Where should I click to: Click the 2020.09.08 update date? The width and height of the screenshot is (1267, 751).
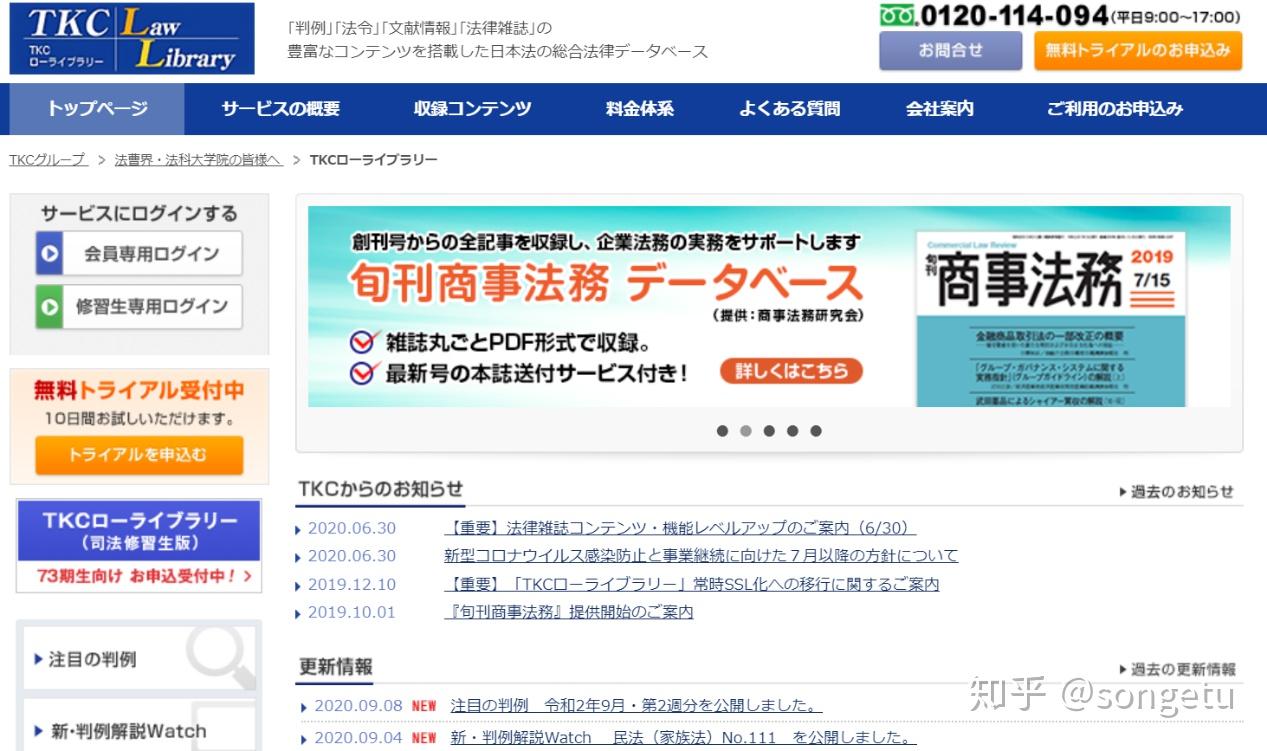tap(358, 706)
